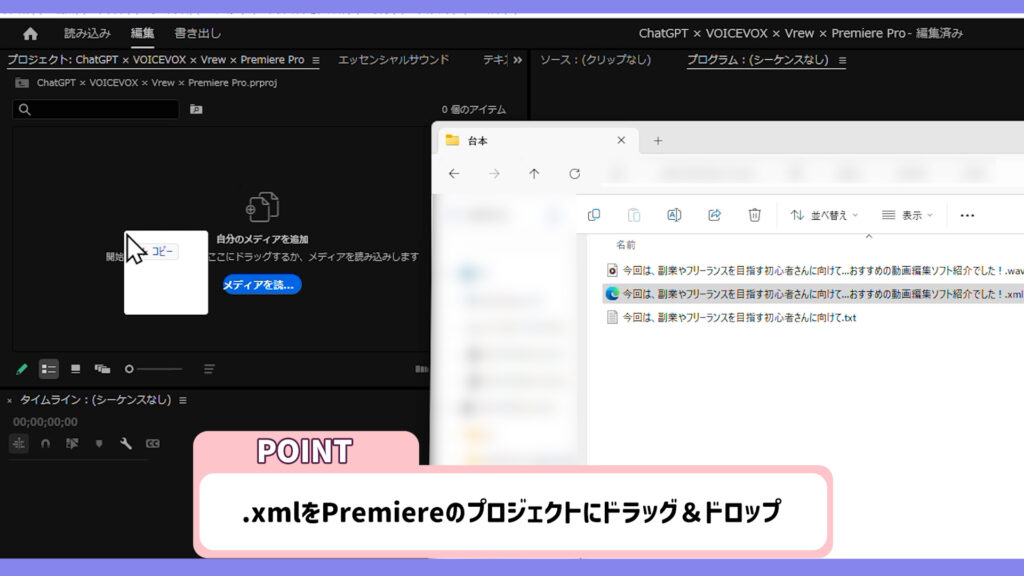Click the メディアを読... import button
1024x576 pixels.
coord(261,285)
